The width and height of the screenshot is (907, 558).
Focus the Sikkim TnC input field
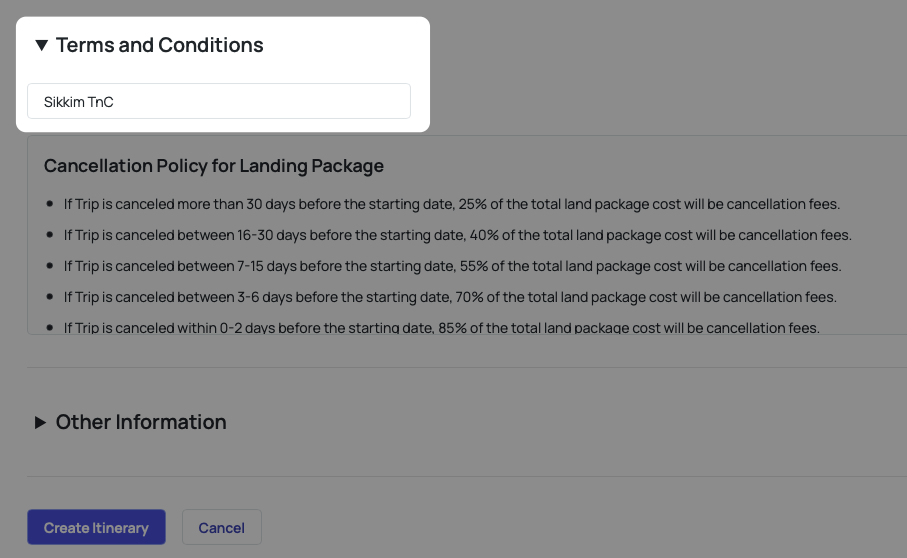click(219, 101)
